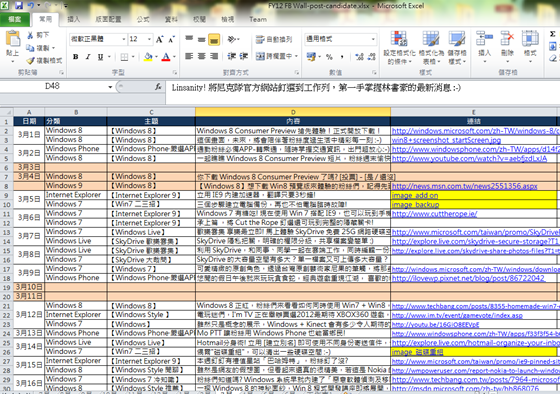Open the youtu.be link in row 23
The height and width of the screenshot is (394, 560).
pyautogui.click(x=435, y=324)
